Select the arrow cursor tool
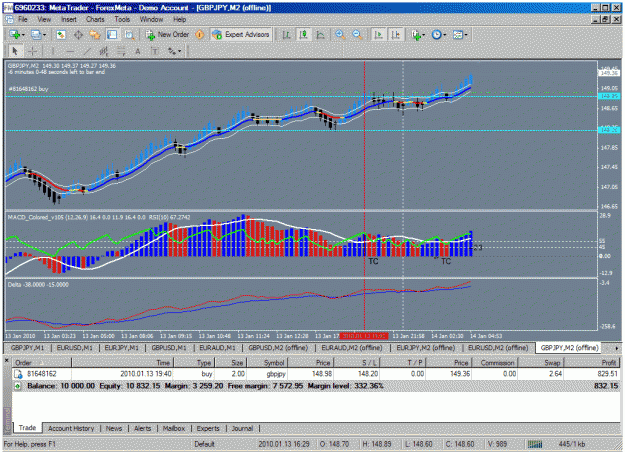The width and height of the screenshot is (625, 452). [15, 51]
